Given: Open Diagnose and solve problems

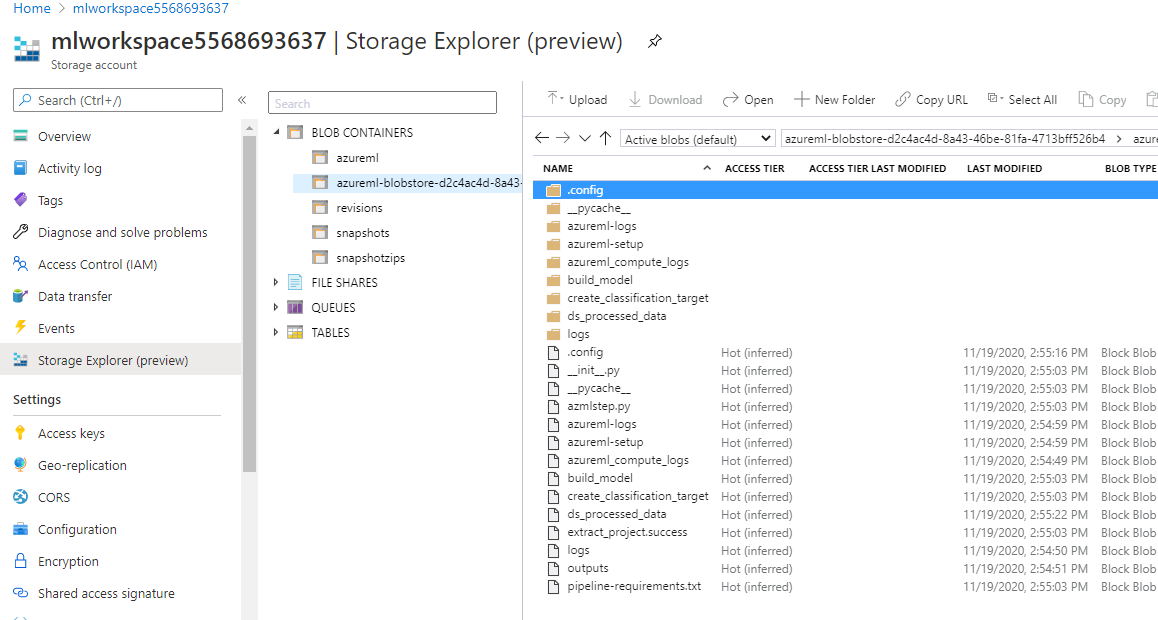Looking at the screenshot, I should coord(123,232).
